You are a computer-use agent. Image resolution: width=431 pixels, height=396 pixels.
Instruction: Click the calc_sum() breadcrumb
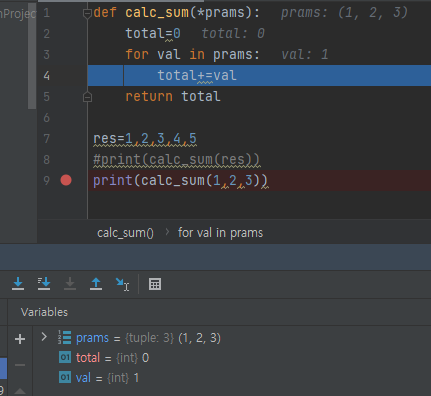point(125,233)
